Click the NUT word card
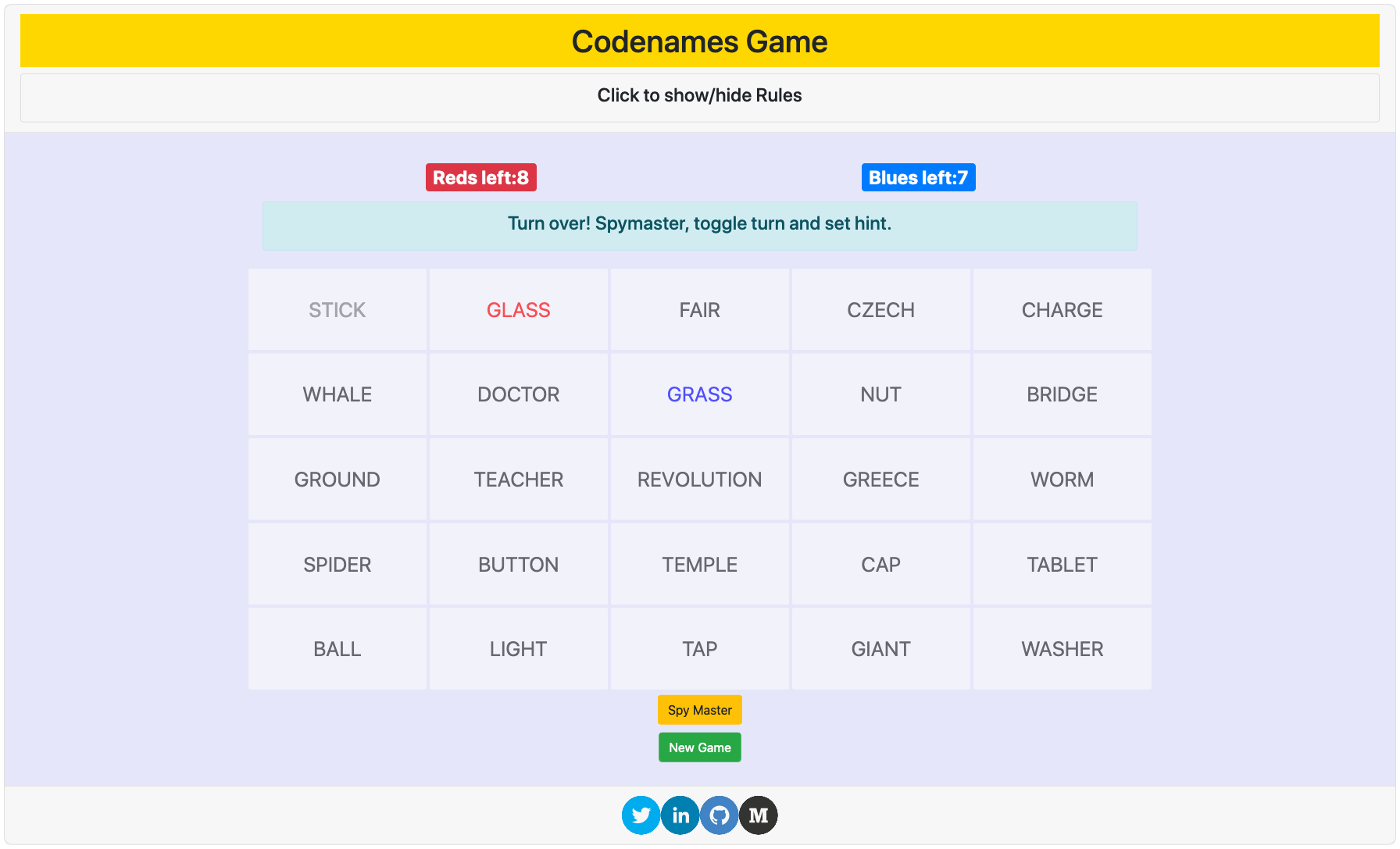The width and height of the screenshot is (1400, 849). [881, 394]
